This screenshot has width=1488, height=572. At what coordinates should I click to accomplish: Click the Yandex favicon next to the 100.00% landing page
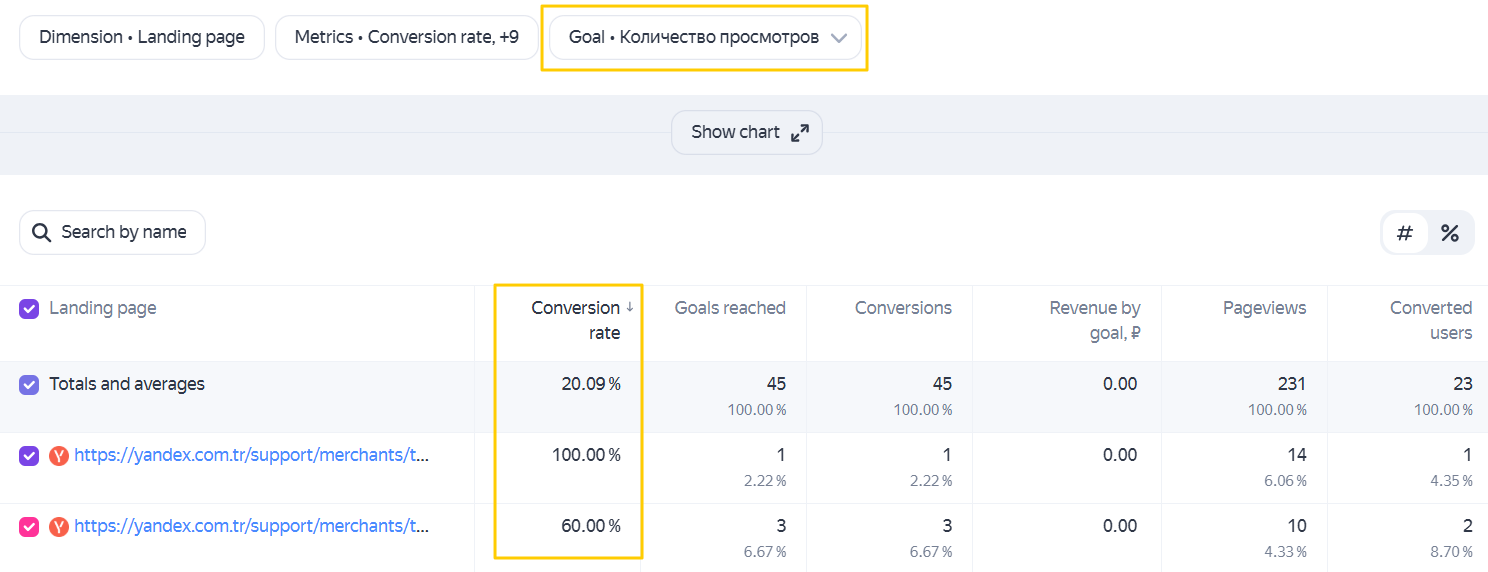59,456
